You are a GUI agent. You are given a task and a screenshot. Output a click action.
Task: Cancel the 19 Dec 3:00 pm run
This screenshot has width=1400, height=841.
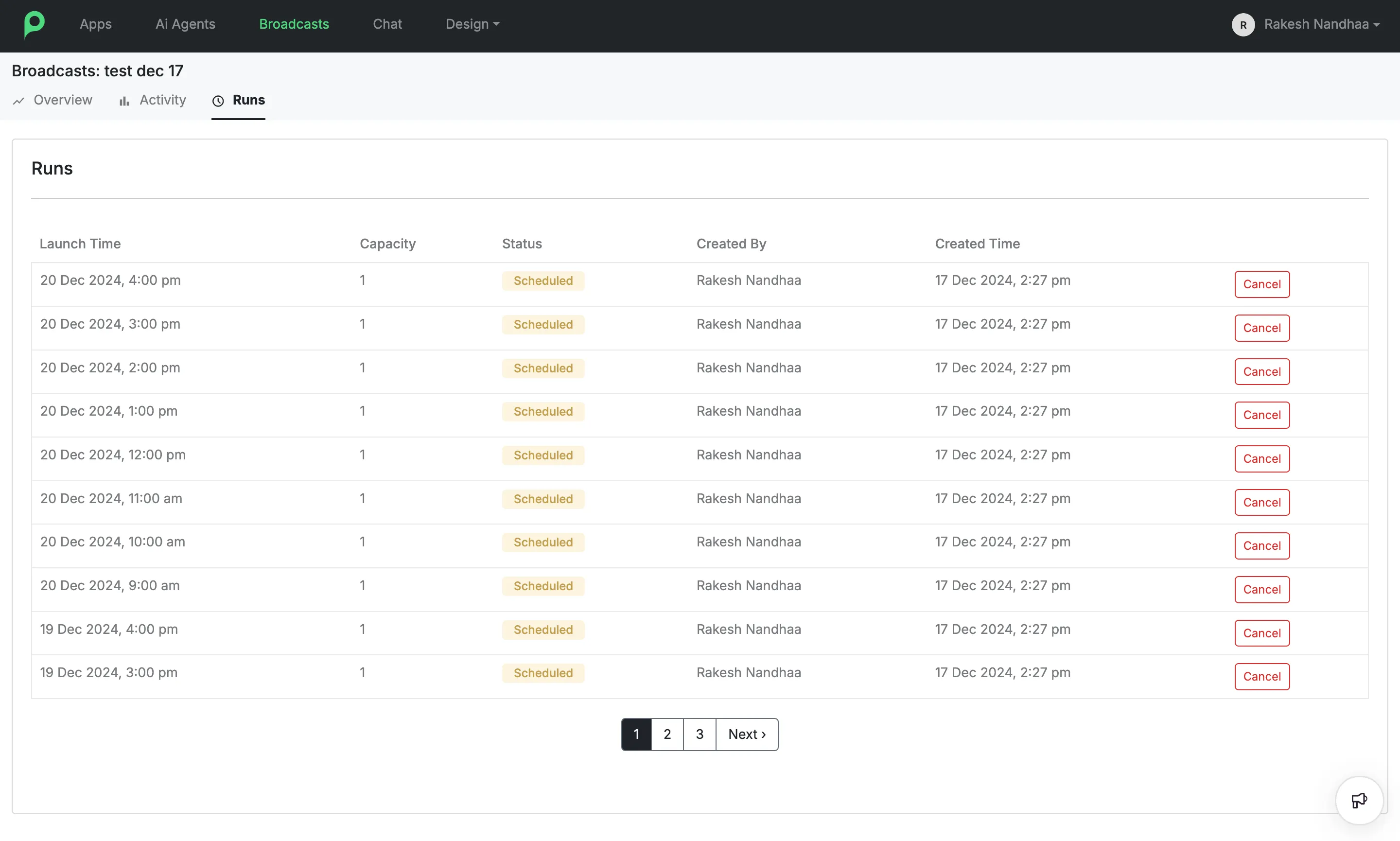point(1262,676)
